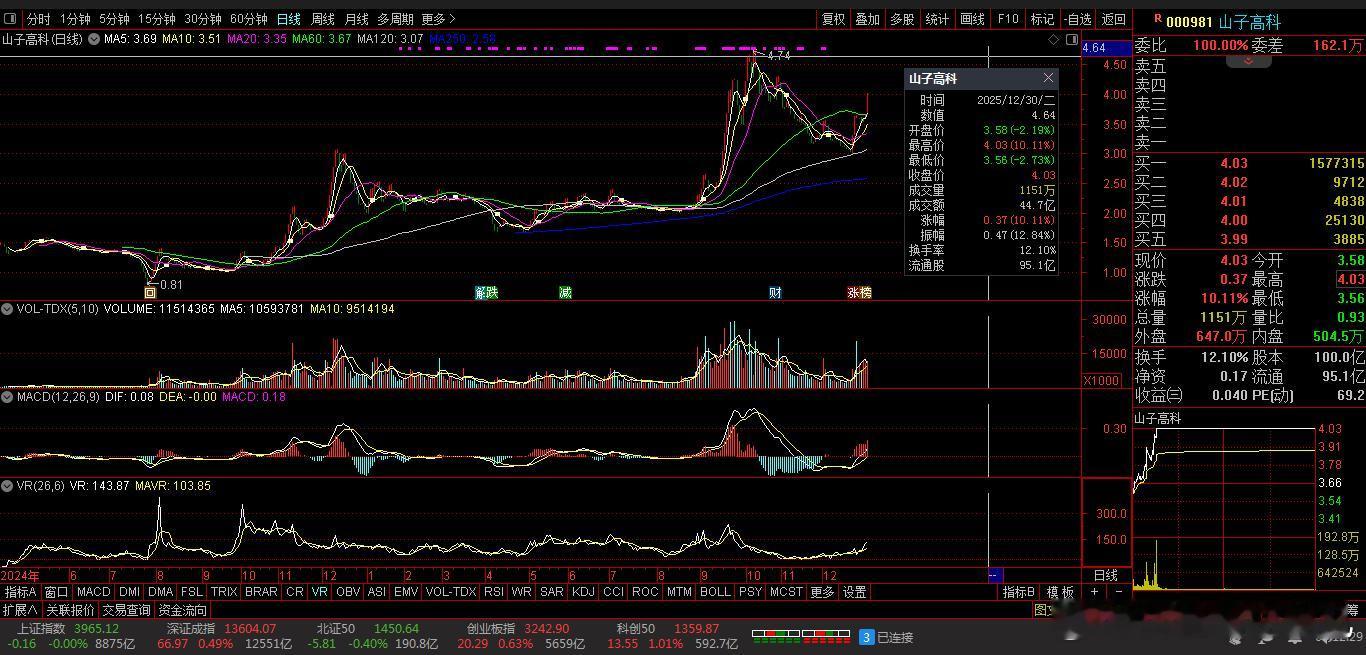Click the diamond icon above the price axis
The width and height of the screenshot is (1366, 655).
point(1054,40)
